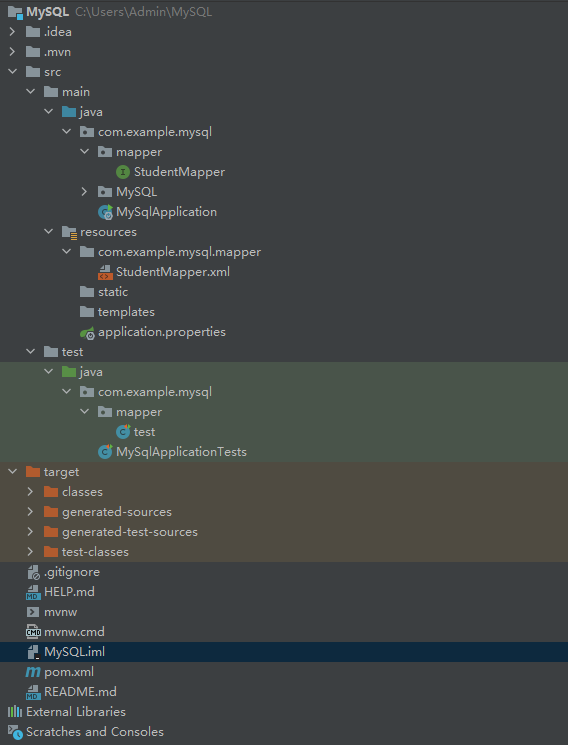Select the MySqlApplicationTests file

pyautogui.click(x=181, y=452)
